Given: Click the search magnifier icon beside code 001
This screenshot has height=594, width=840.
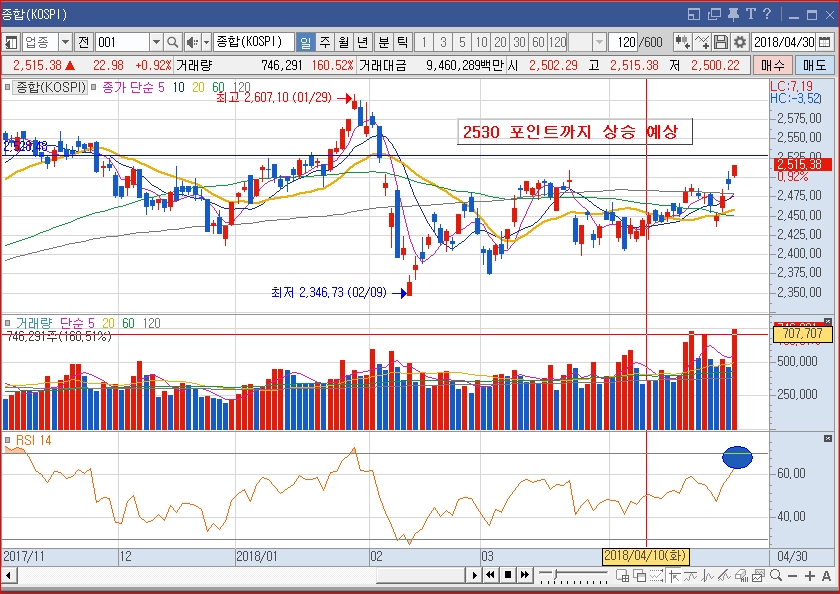Looking at the screenshot, I should (172, 42).
